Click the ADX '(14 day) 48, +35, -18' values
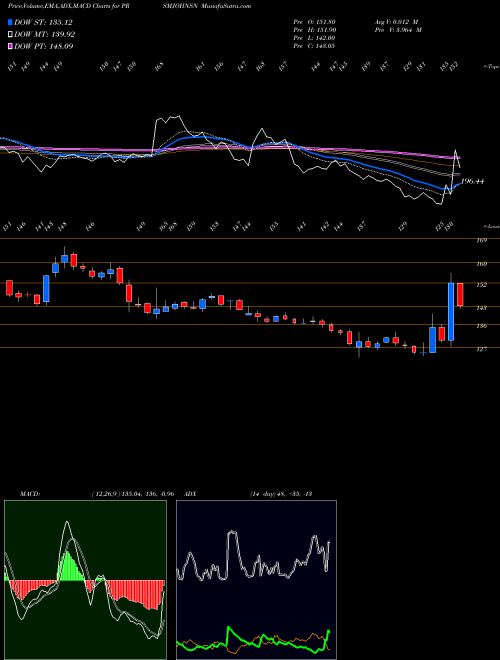This screenshot has height=660, width=500. click(x=281, y=493)
